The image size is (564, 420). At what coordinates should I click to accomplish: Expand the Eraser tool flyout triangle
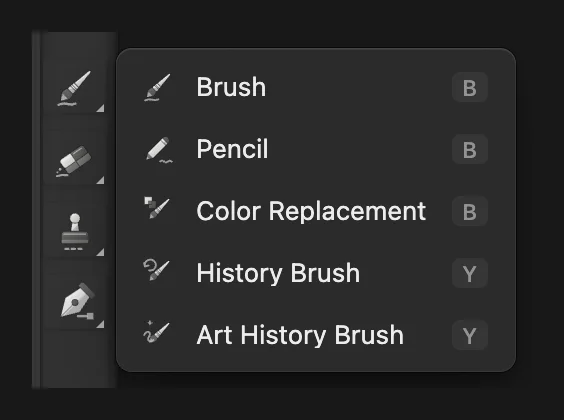coord(100,180)
